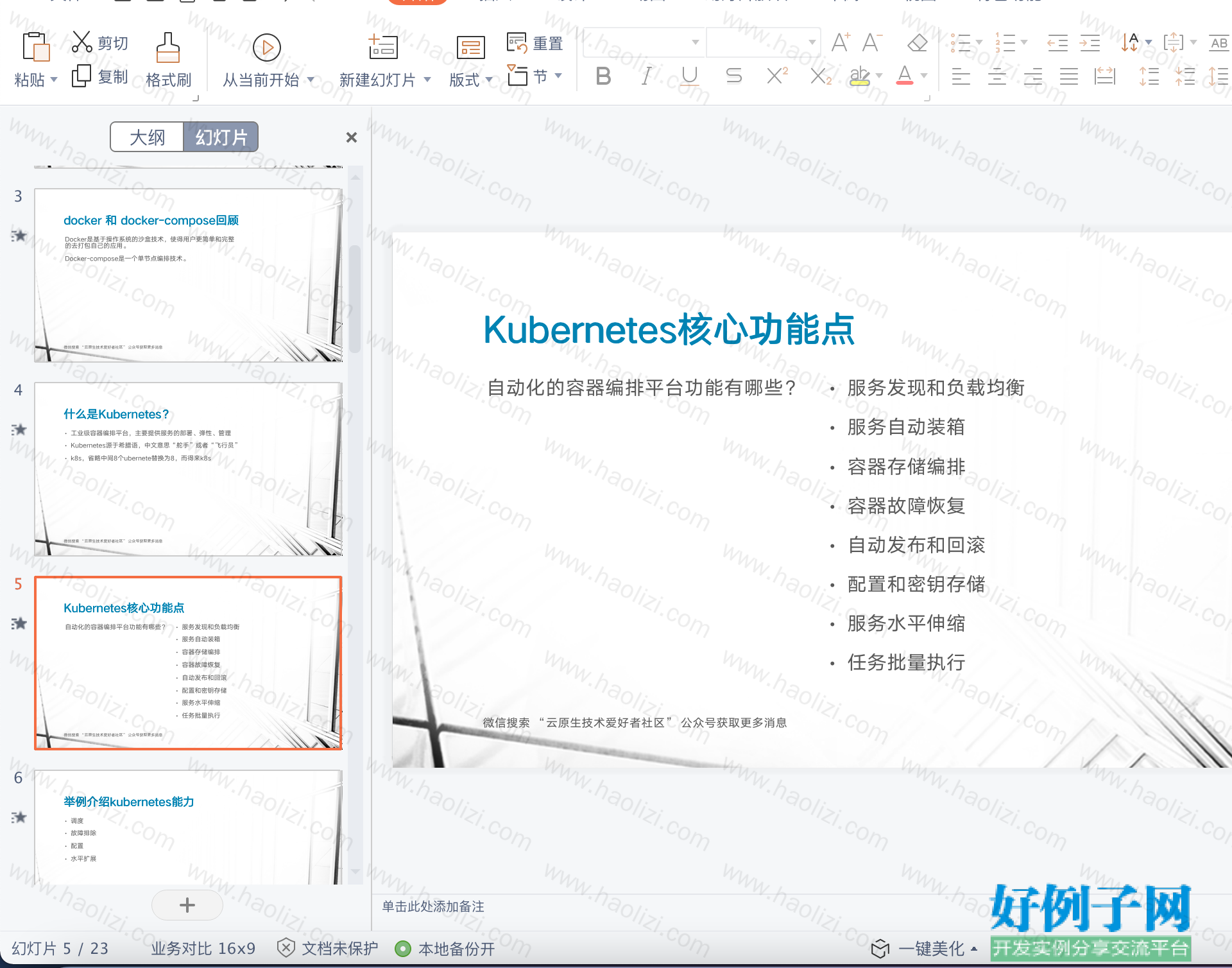The height and width of the screenshot is (968, 1232).
Task: Align text left
Action: (961, 77)
